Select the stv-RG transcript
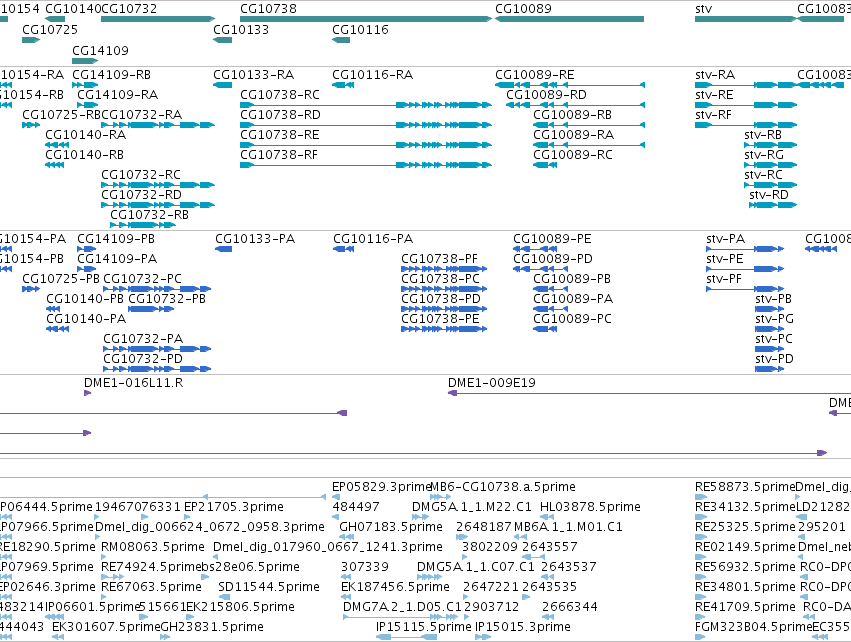This screenshot has height=642, width=851. [770, 165]
